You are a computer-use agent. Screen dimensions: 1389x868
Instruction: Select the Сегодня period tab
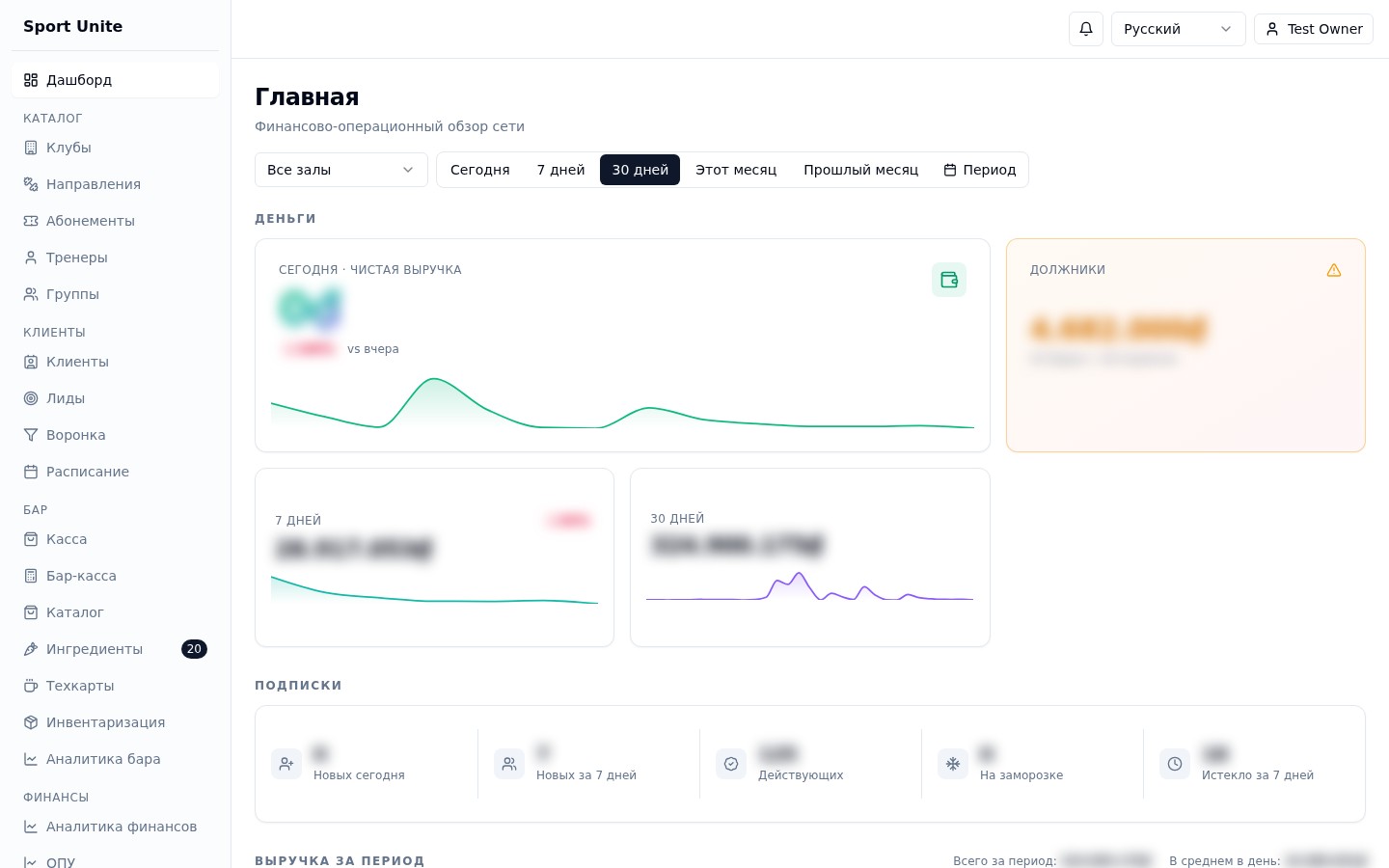coord(480,170)
